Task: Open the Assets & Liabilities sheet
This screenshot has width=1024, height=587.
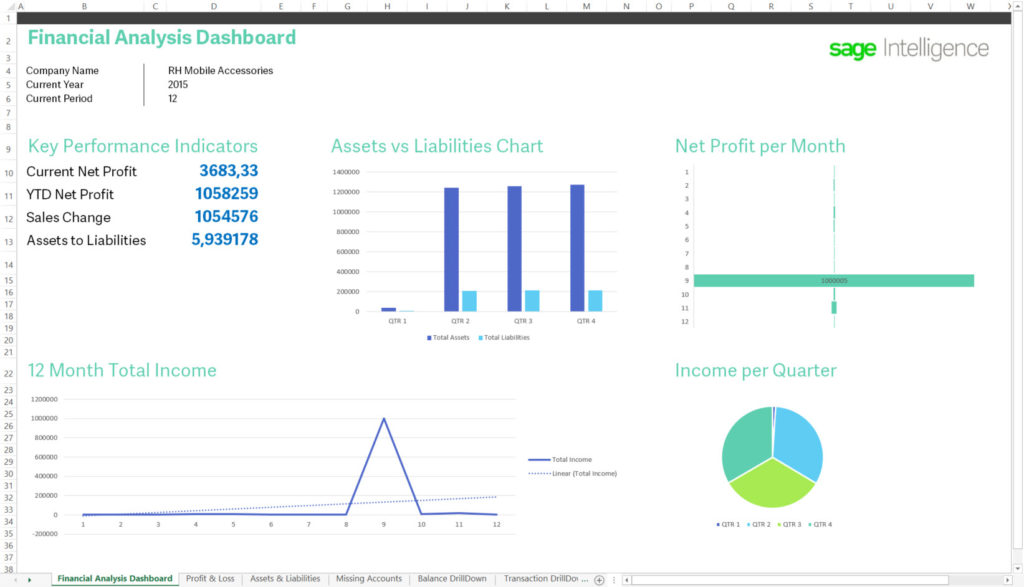Action: click(x=285, y=578)
